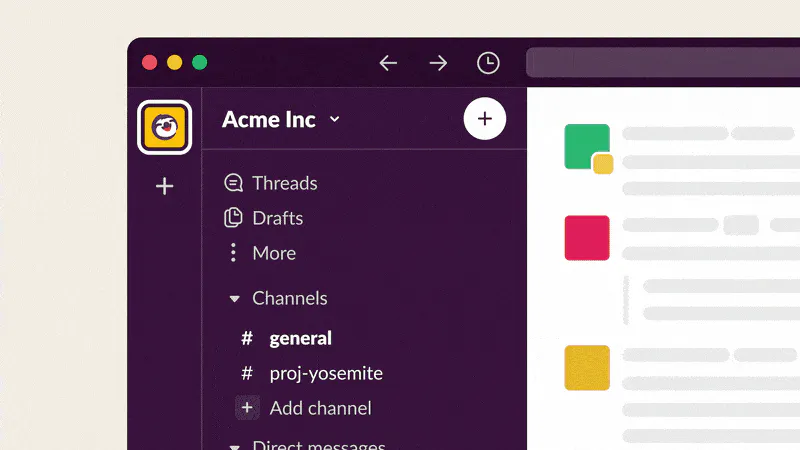Compose a new message with round plus button
This screenshot has width=800, height=450.
485,119
